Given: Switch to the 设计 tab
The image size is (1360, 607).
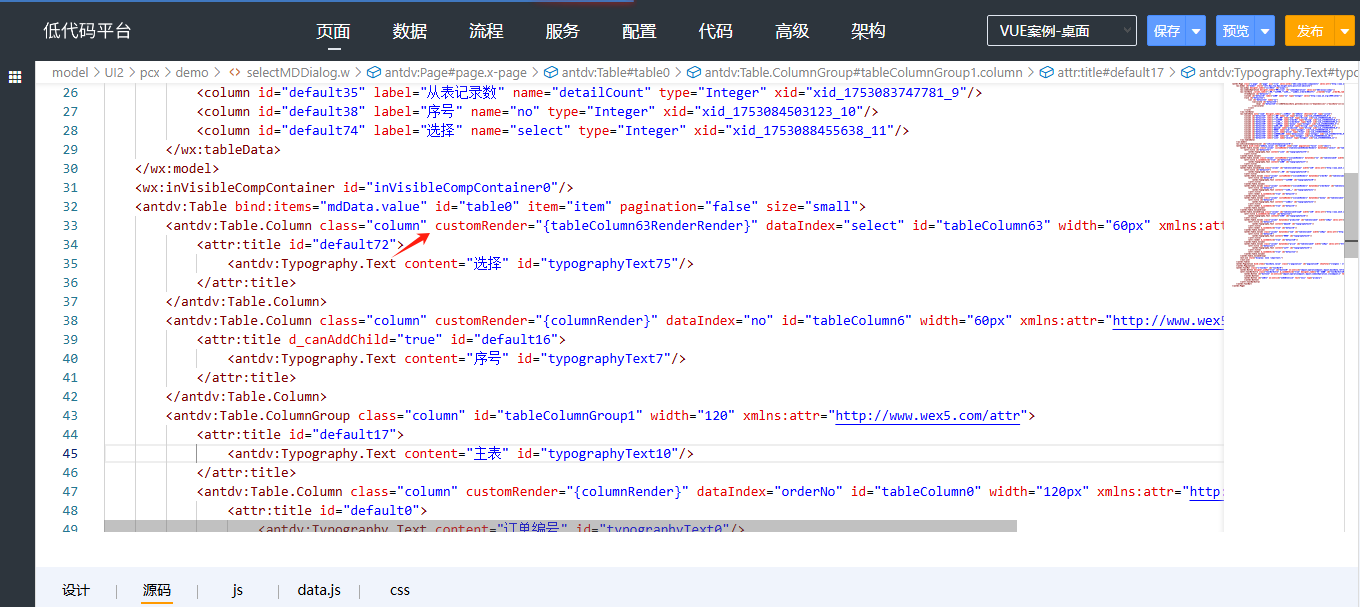Looking at the screenshot, I should [76, 590].
